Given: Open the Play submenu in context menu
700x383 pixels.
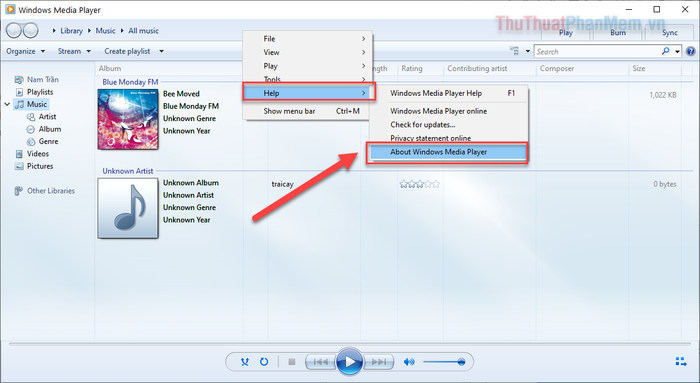Looking at the screenshot, I should tap(307, 66).
